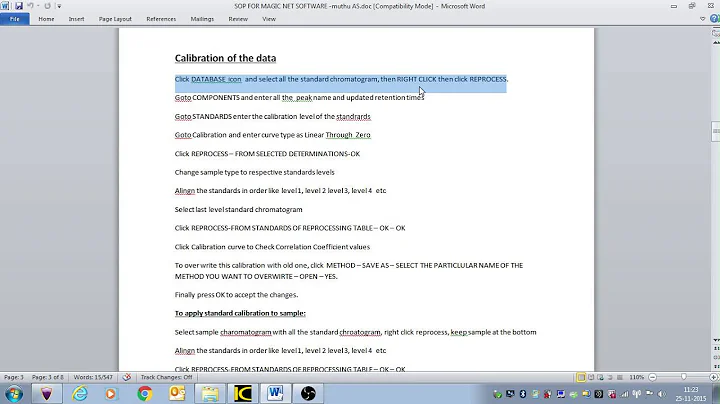The image size is (720, 404).
Task: Undo the last action in Quick Access Toolbar
Action: point(30,6)
